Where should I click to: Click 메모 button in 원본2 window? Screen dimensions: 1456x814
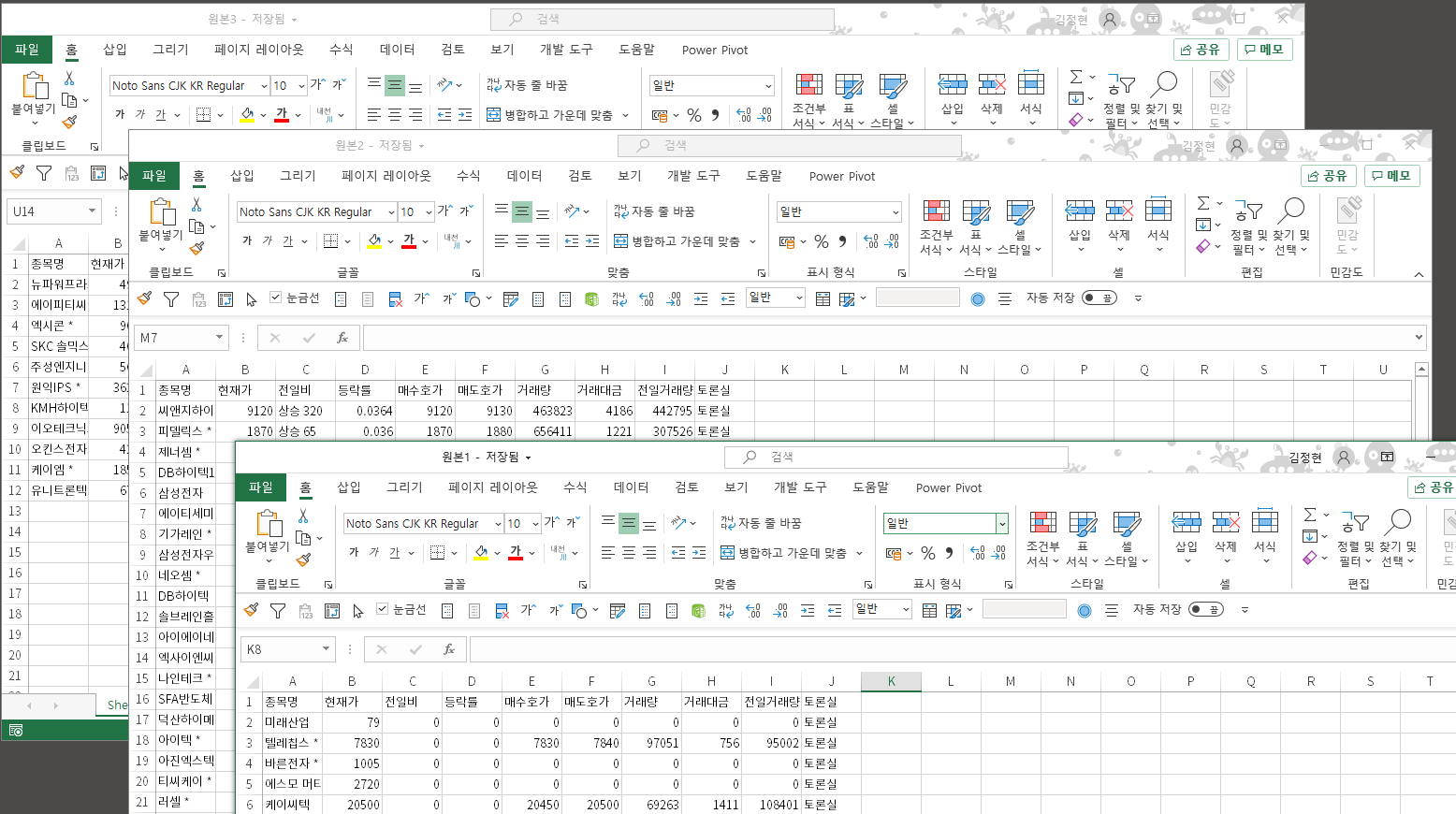click(x=1391, y=175)
